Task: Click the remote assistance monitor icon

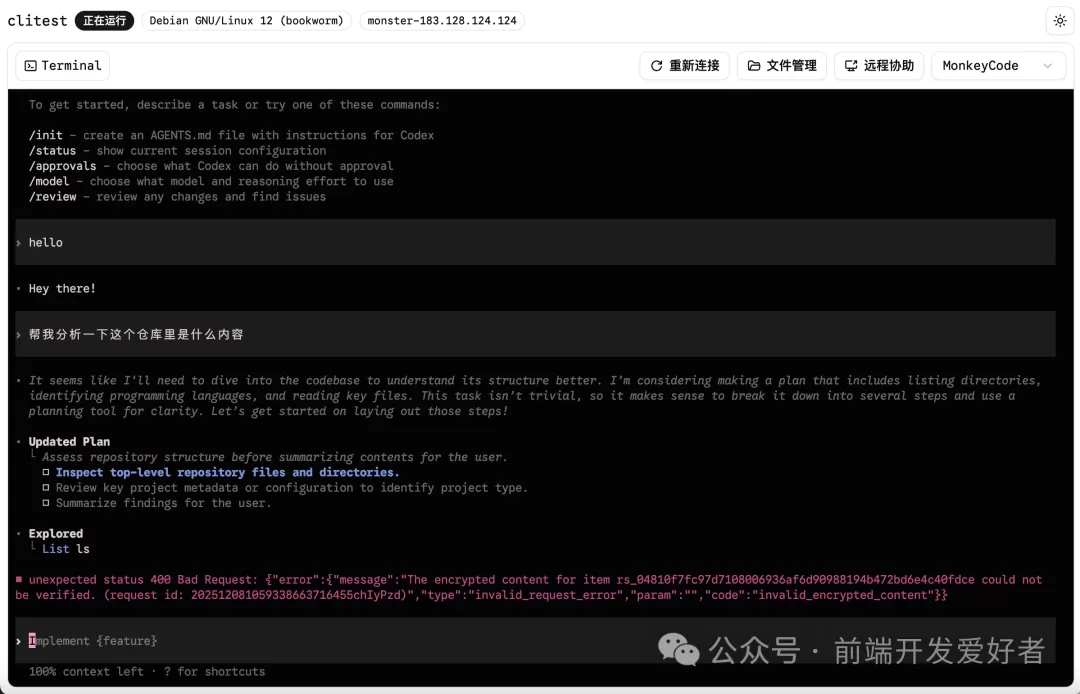Action: (851, 65)
